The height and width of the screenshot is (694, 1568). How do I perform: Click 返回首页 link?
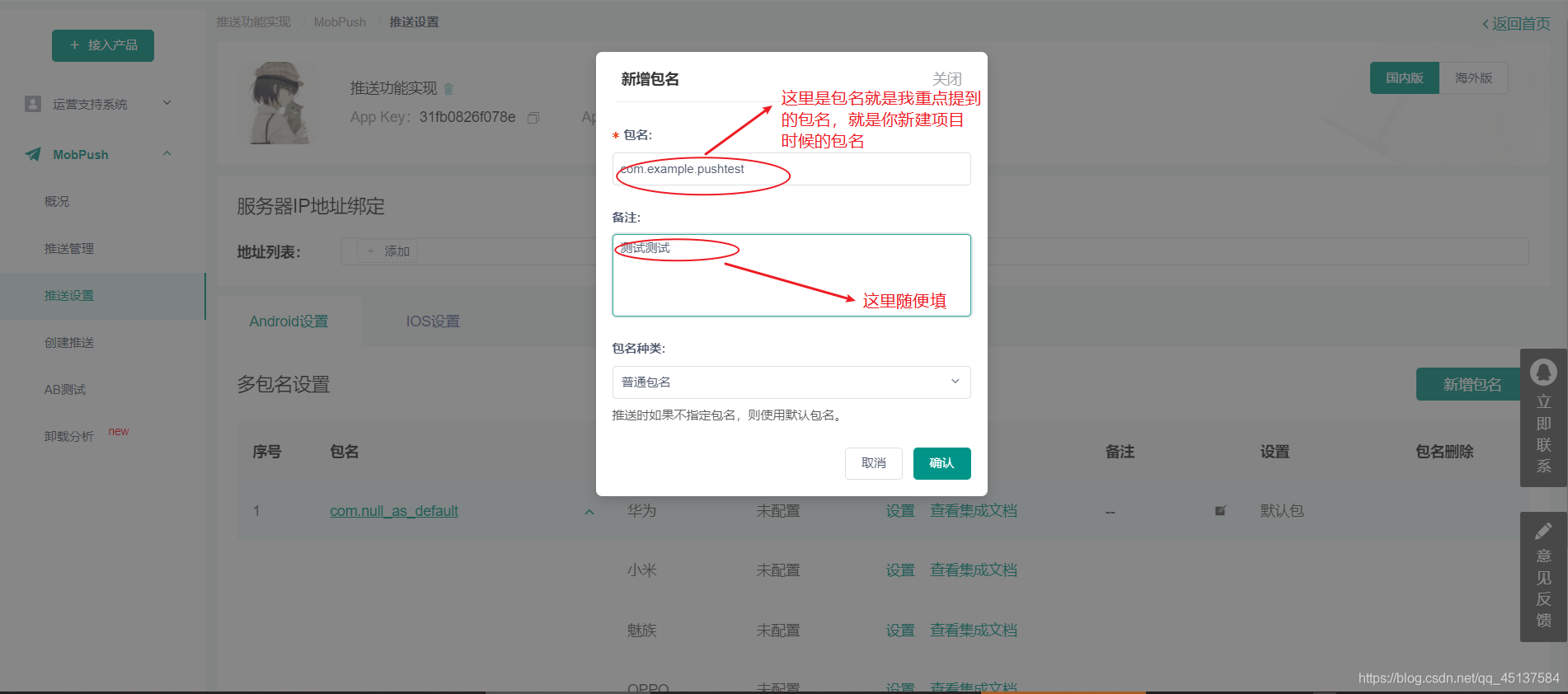coord(1516,24)
